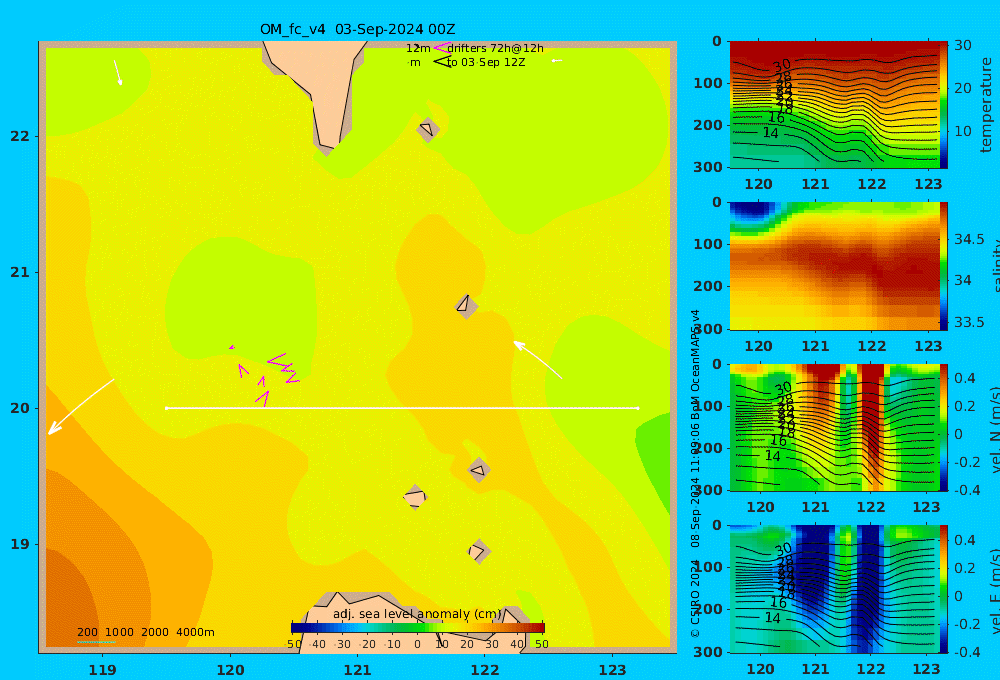Click longitude label 123 on main map
This screenshot has height=680, width=1000.
click(612, 670)
